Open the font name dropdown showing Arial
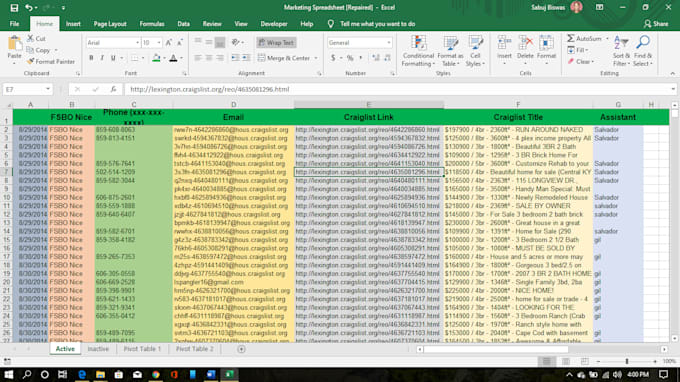680x382 pixels. 137,42
